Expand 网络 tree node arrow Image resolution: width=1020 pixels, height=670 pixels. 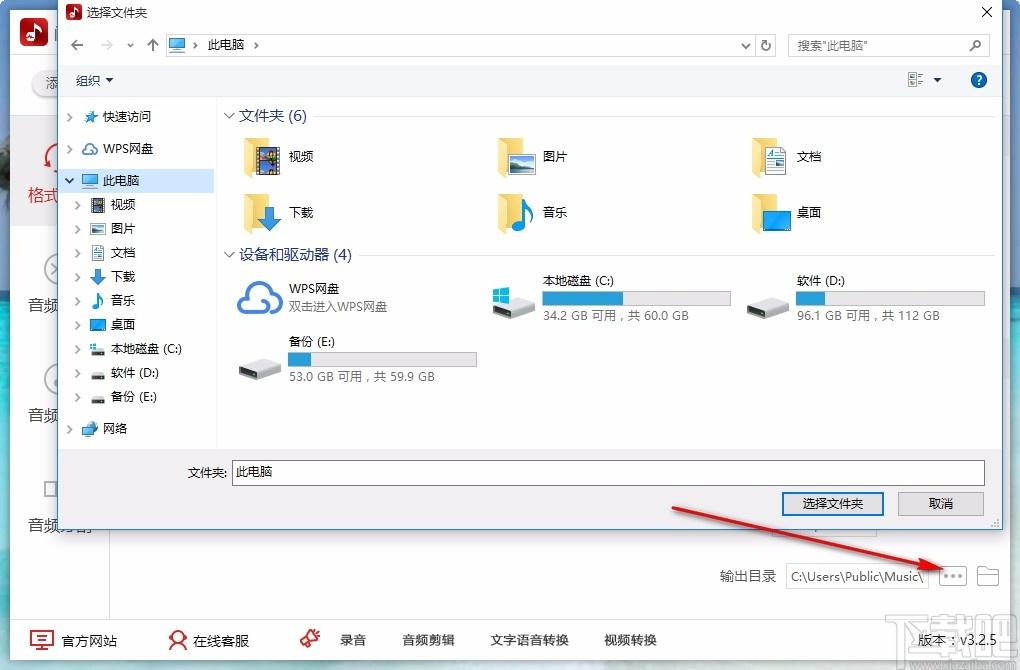70,429
